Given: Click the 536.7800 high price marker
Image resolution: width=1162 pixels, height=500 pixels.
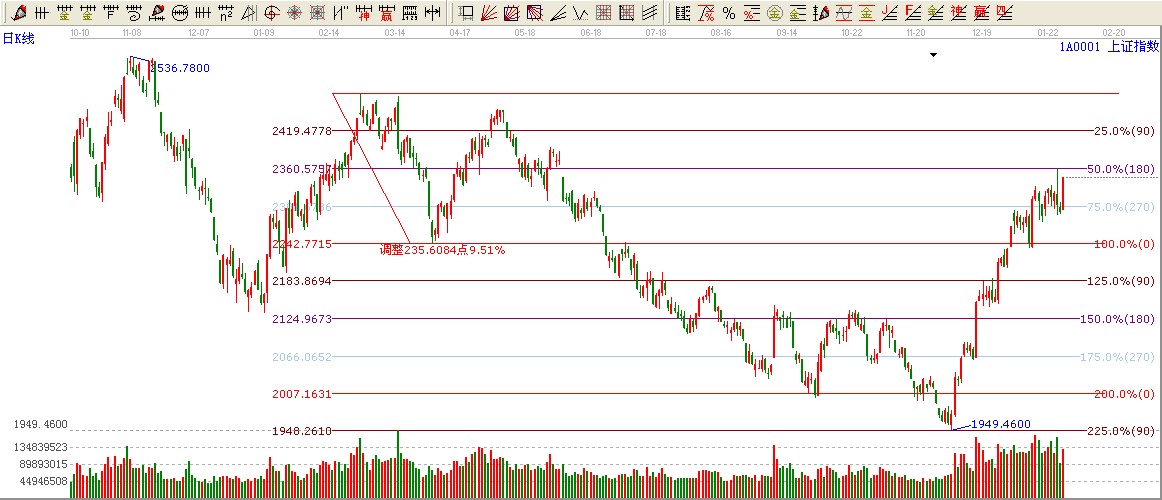Looking at the screenshot, I should coord(184,68).
